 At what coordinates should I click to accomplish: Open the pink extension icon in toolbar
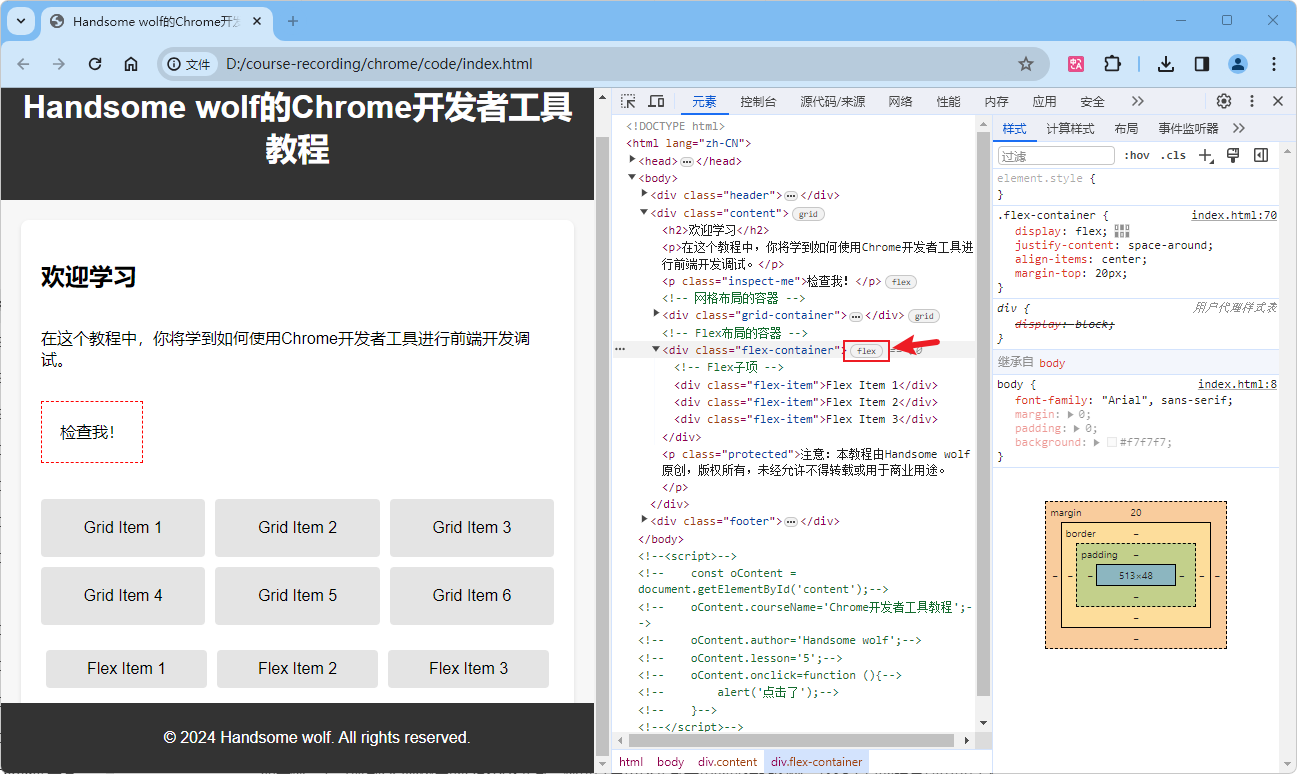point(1076,64)
